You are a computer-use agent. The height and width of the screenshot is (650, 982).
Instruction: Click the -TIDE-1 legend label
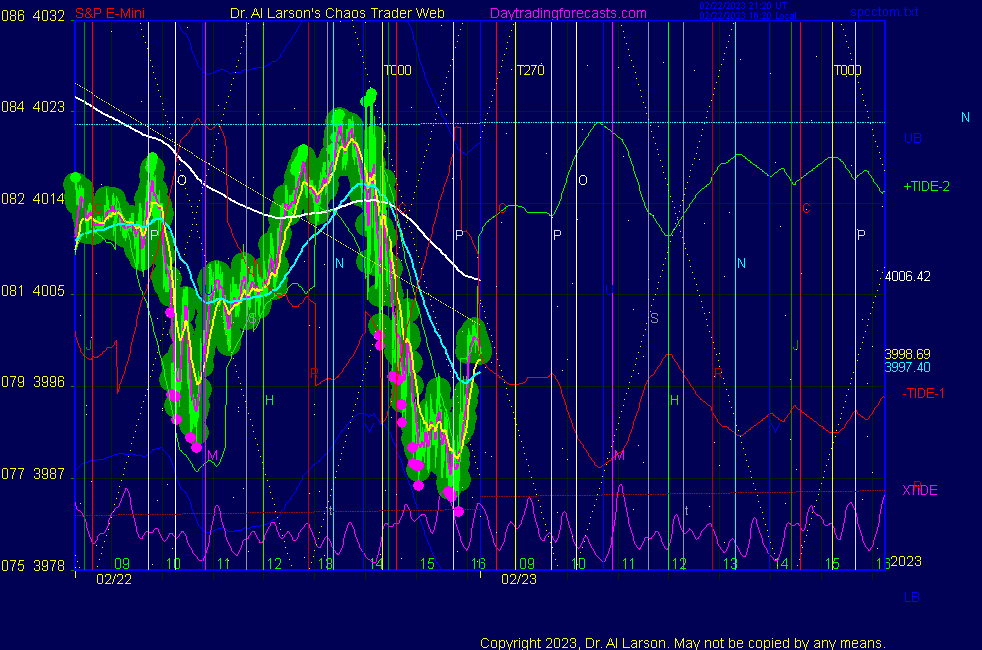pos(923,392)
